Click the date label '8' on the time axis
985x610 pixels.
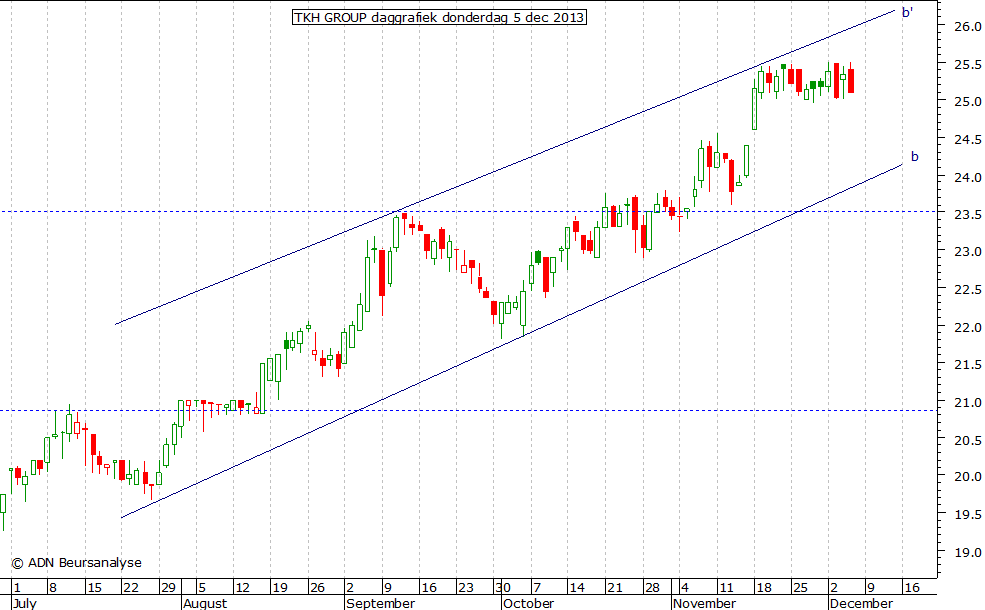pos(53,588)
